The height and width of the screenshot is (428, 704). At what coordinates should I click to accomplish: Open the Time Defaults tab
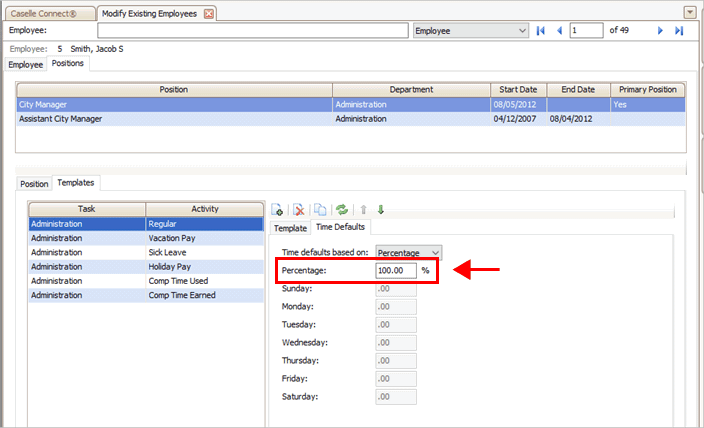click(x=340, y=228)
